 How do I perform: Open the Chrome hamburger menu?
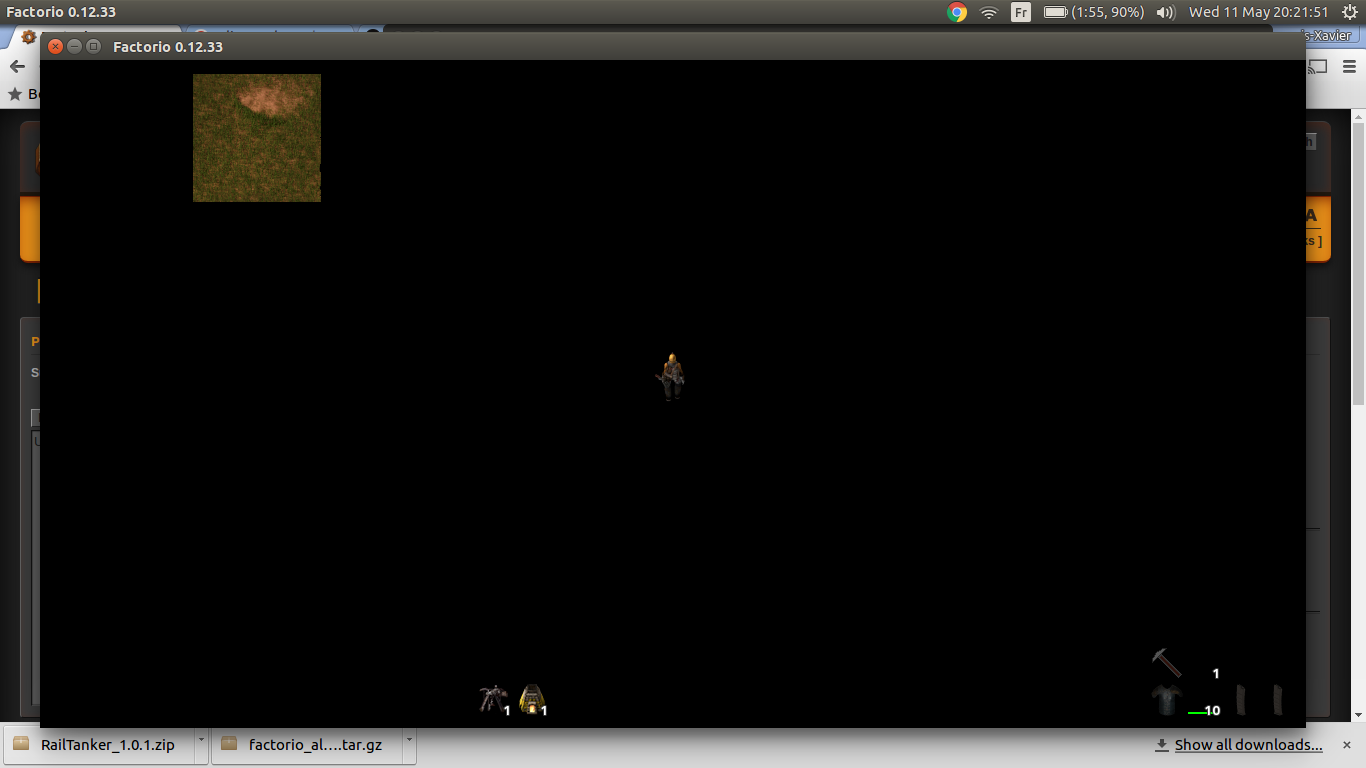(x=1348, y=67)
